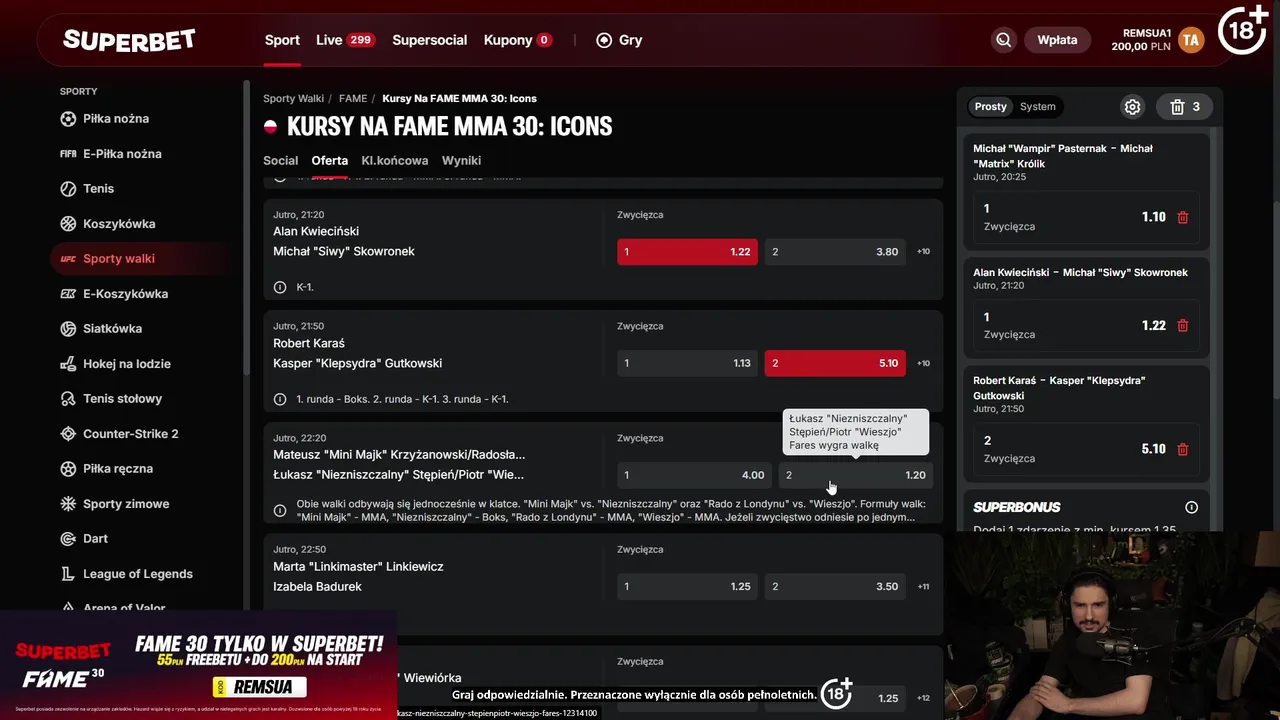Open the Counter-Strike 2 icon
Image resolution: width=1280 pixels, height=720 pixels.
pyautogui.click(x=68, y=434)
